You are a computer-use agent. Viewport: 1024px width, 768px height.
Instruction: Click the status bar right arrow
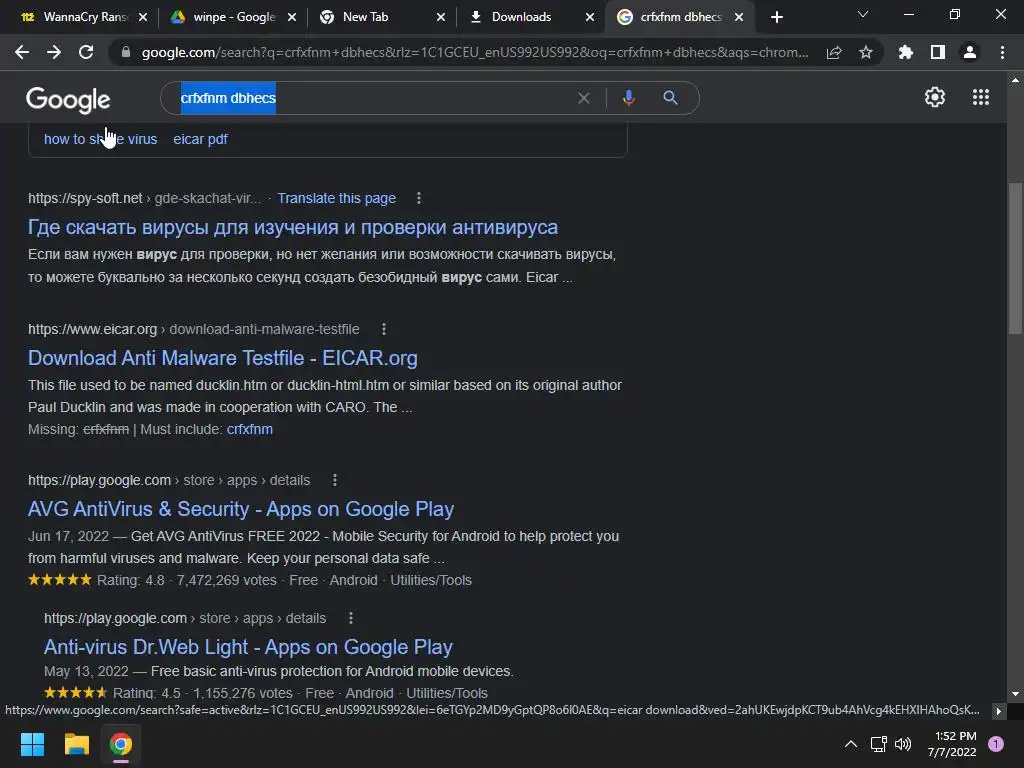[998, 711]
